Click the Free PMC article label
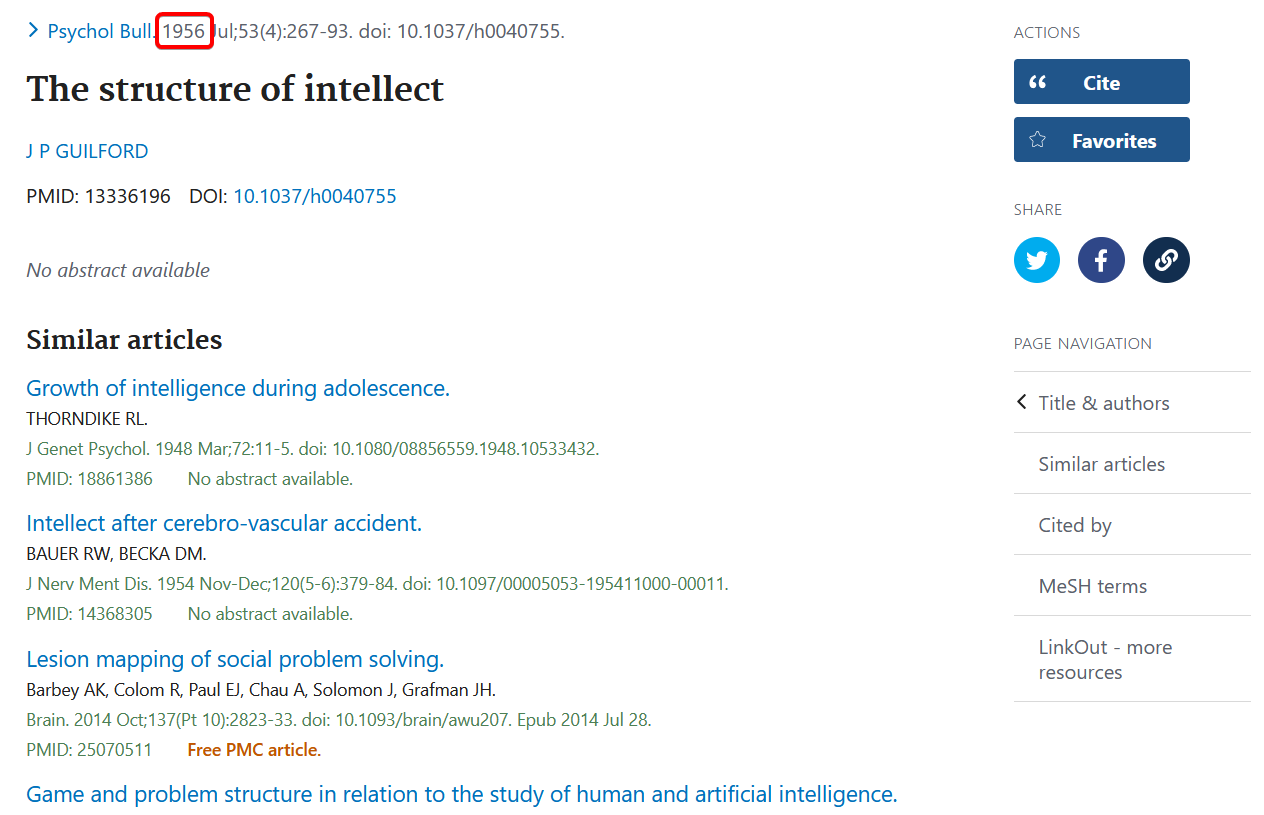1264x815 pixels. click(253, 749)
